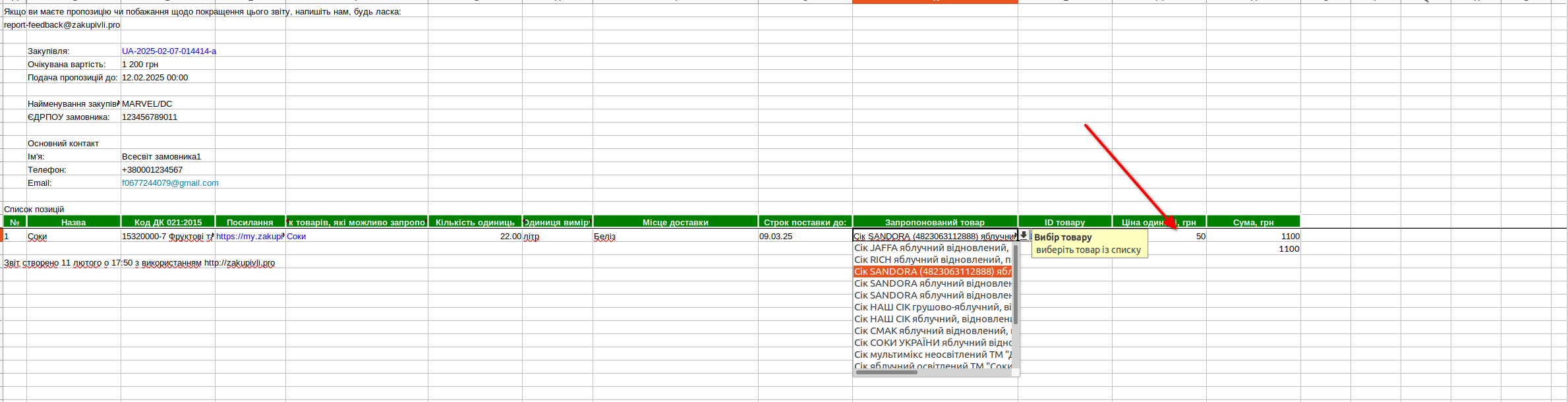Click the 'ID товару' column header cell
The width and height of the screenshot is (1568, 402).
(1064, 222)
